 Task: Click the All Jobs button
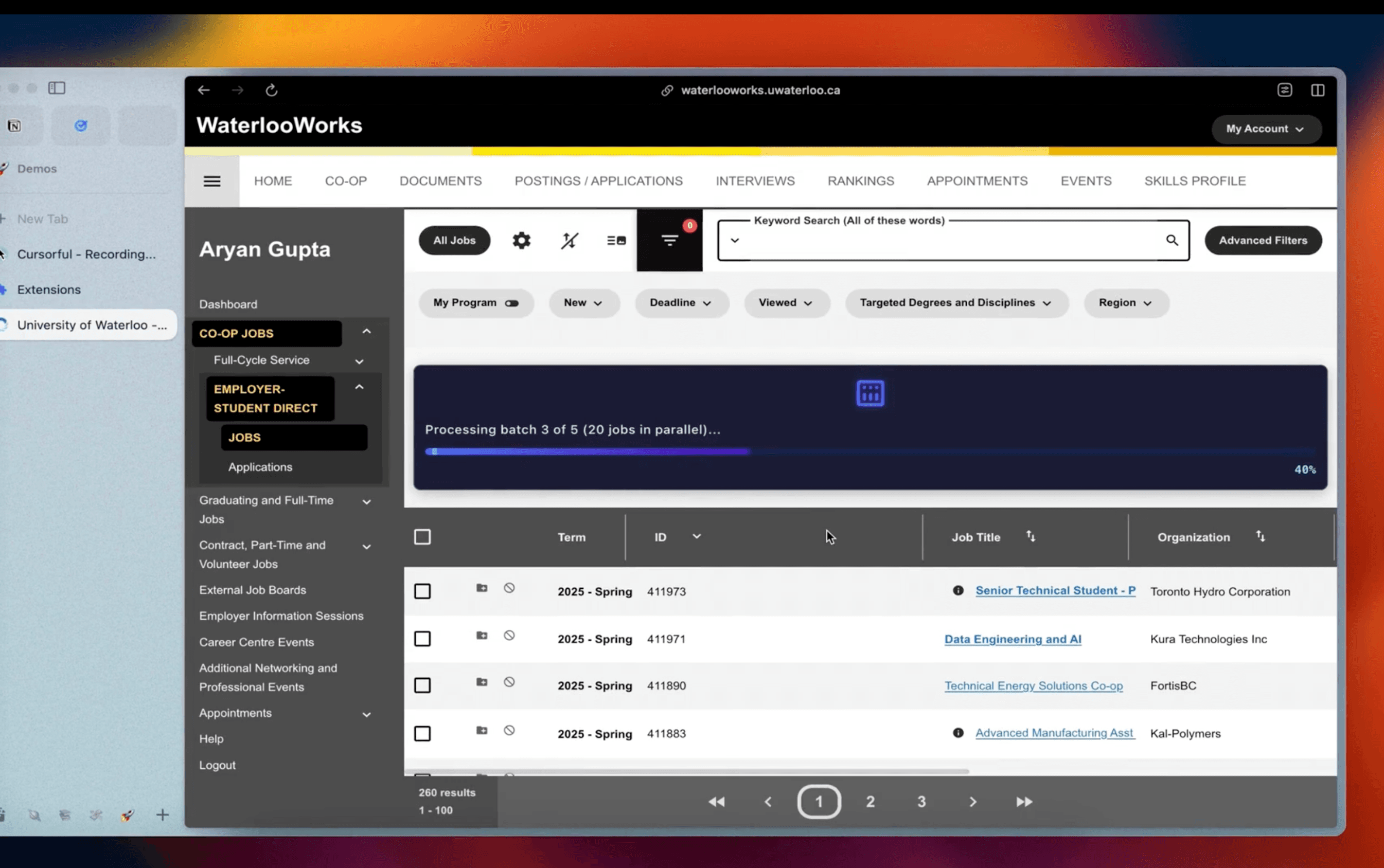click(454, 241)
